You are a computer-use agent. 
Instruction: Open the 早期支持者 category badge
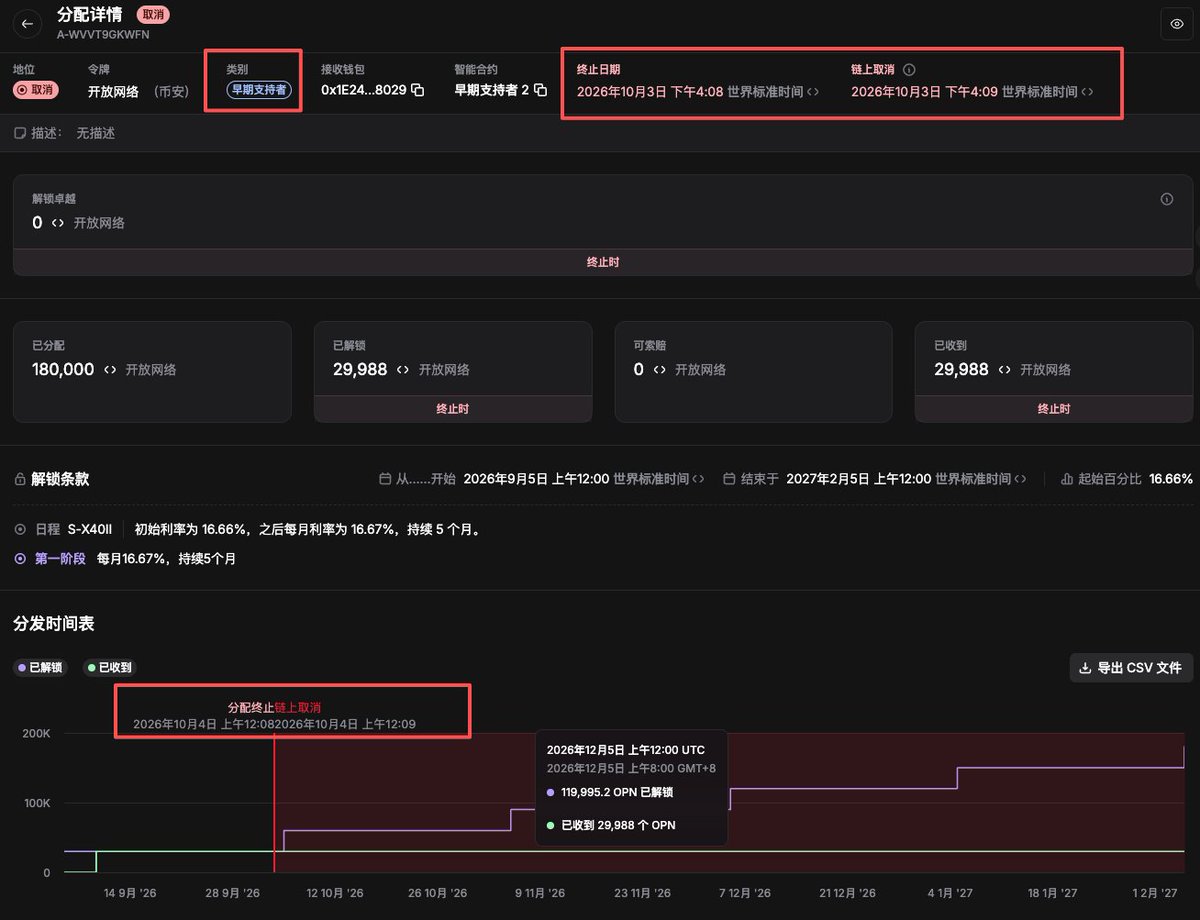(x=259, y=90)
